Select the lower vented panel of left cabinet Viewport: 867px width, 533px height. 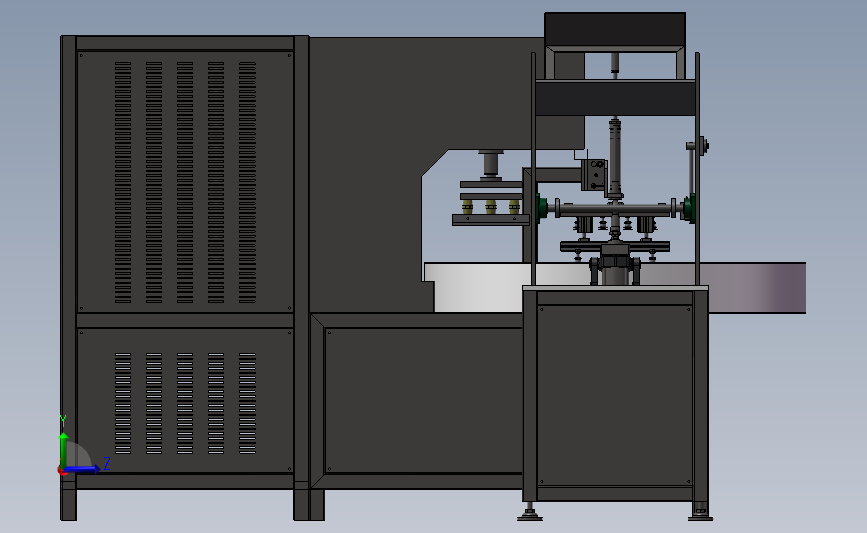click(x=185, y=402)
